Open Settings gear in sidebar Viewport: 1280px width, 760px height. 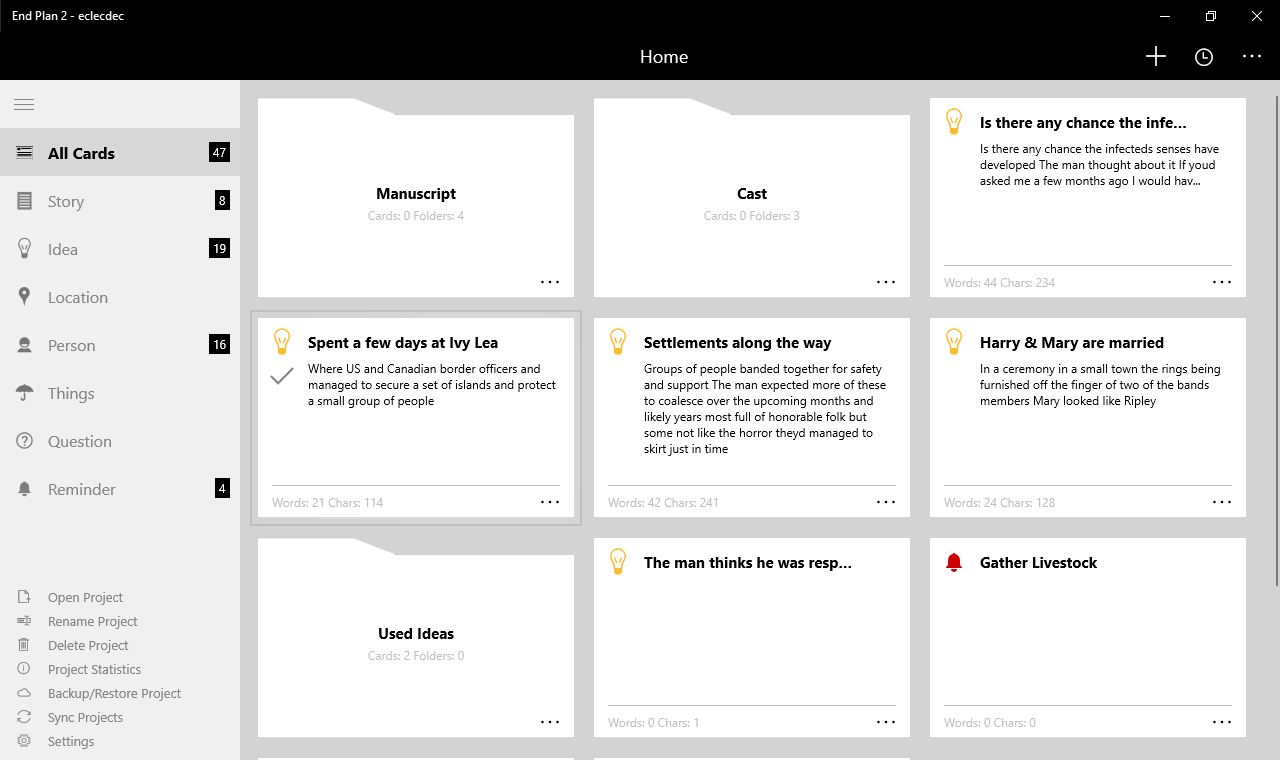(x=25, y=741)
